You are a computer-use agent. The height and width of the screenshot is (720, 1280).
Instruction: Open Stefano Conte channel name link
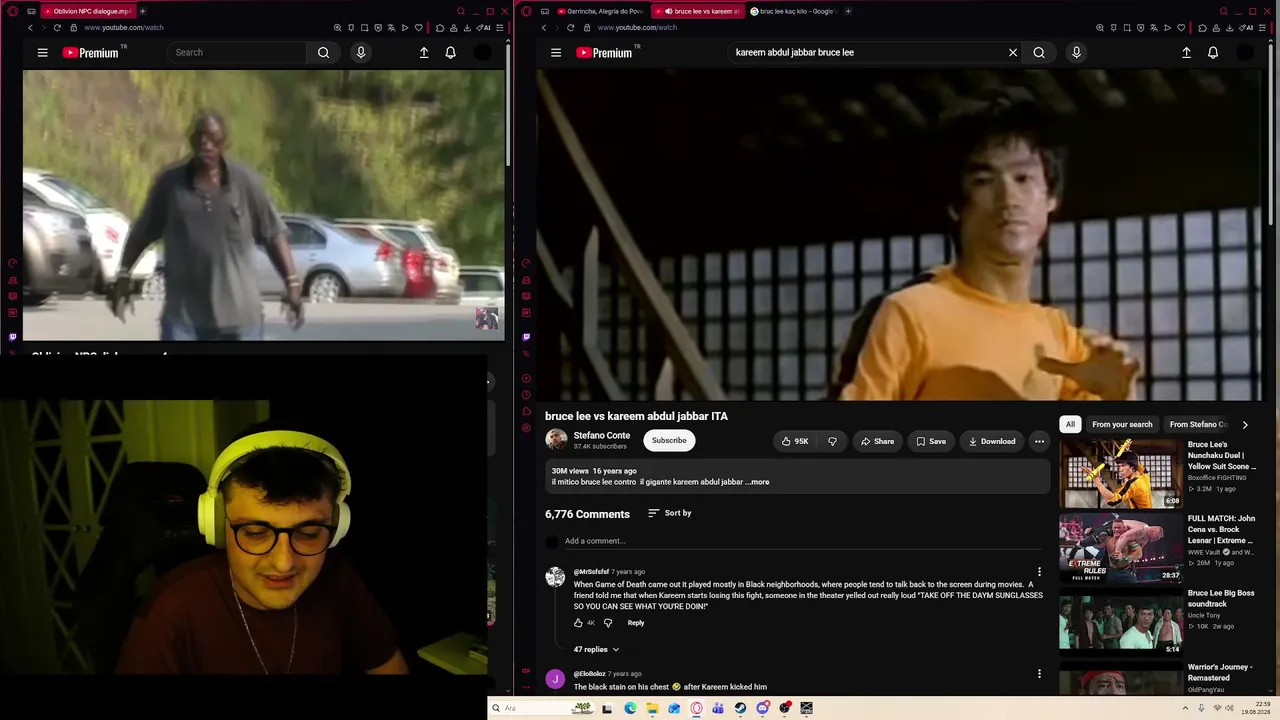[x=602, y=436]
